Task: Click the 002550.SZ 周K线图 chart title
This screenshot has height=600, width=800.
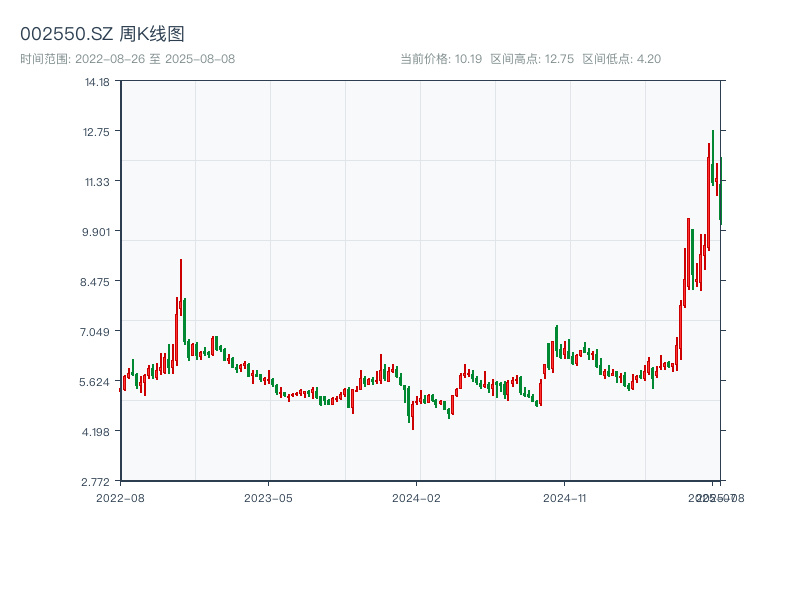Action: pyautogui.click(x=102, y=35)
